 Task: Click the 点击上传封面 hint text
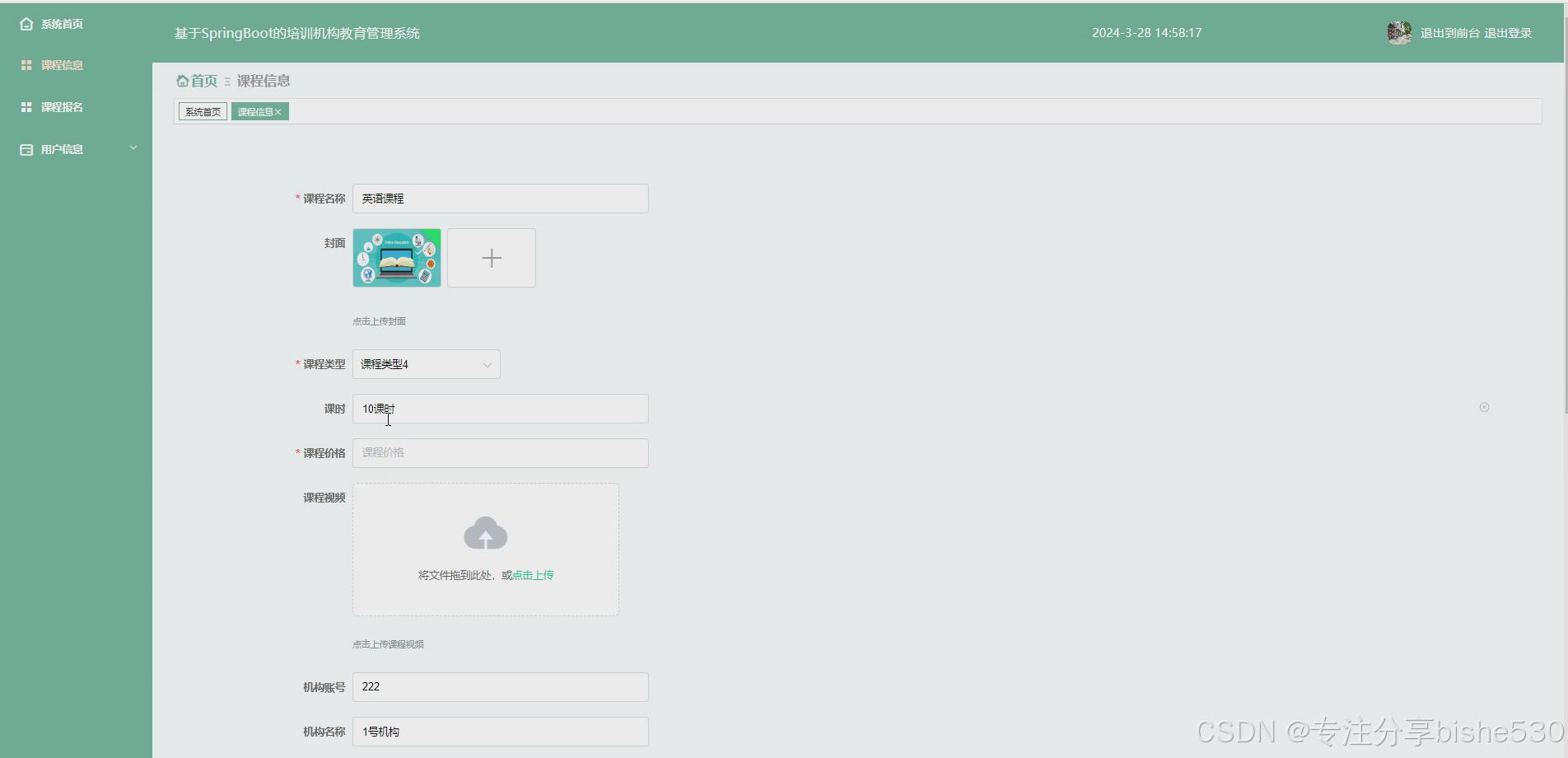click(380, 321)
